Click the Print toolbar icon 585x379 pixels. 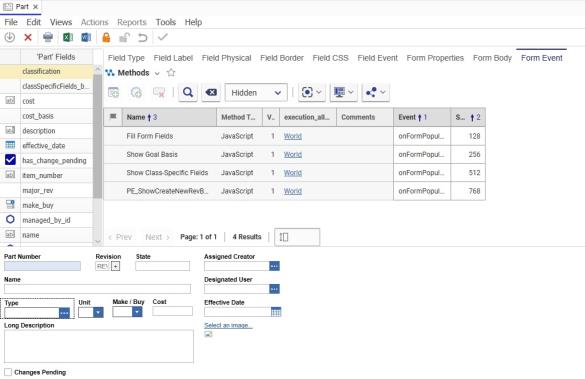[x=48, y=37]
